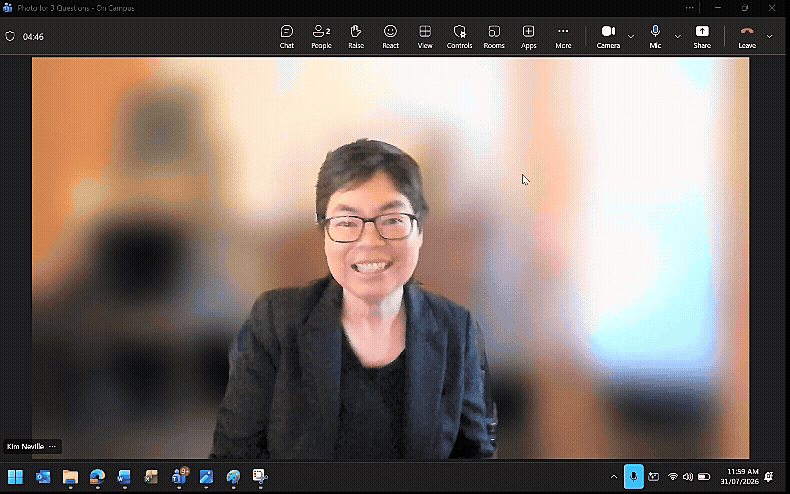Viewport: 790px width, 494px height.
Task: Click the shield meeting security icon
Action: coord(10,36)
